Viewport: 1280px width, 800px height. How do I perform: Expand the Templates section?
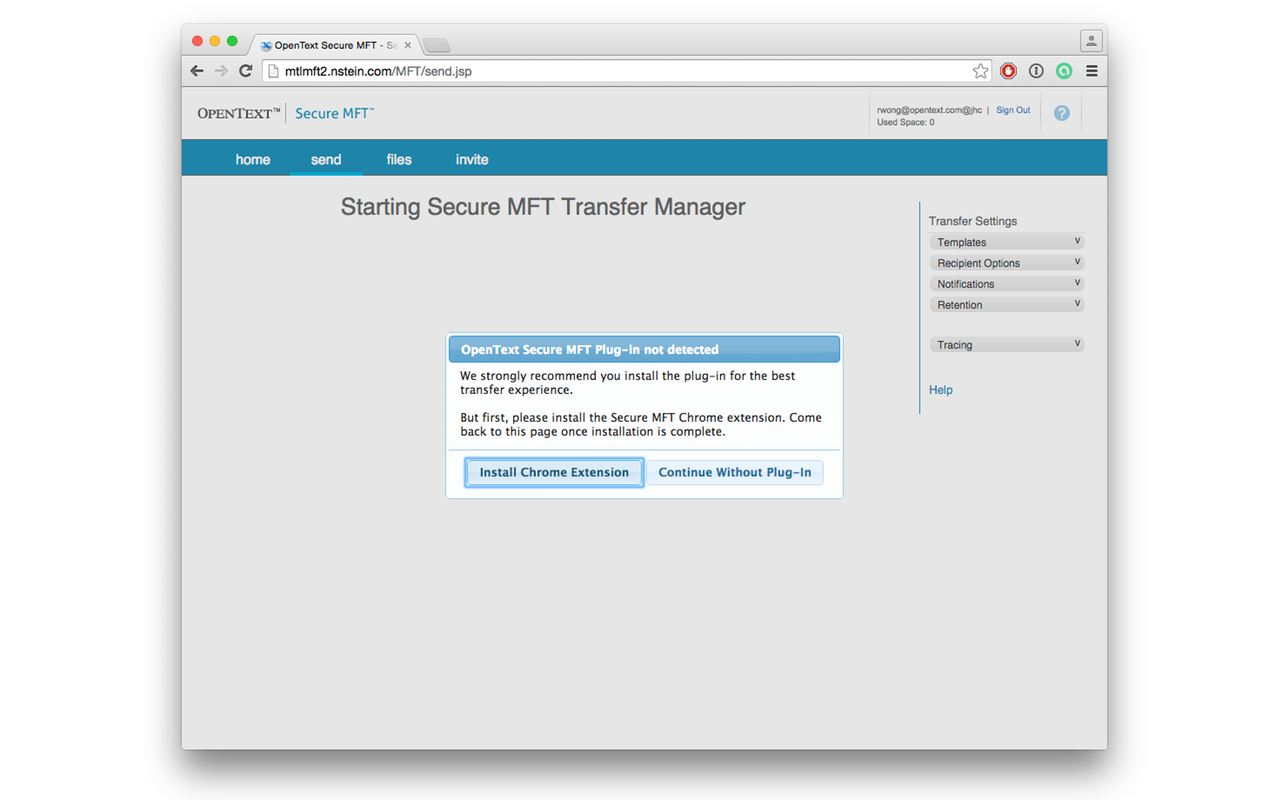1006,242
